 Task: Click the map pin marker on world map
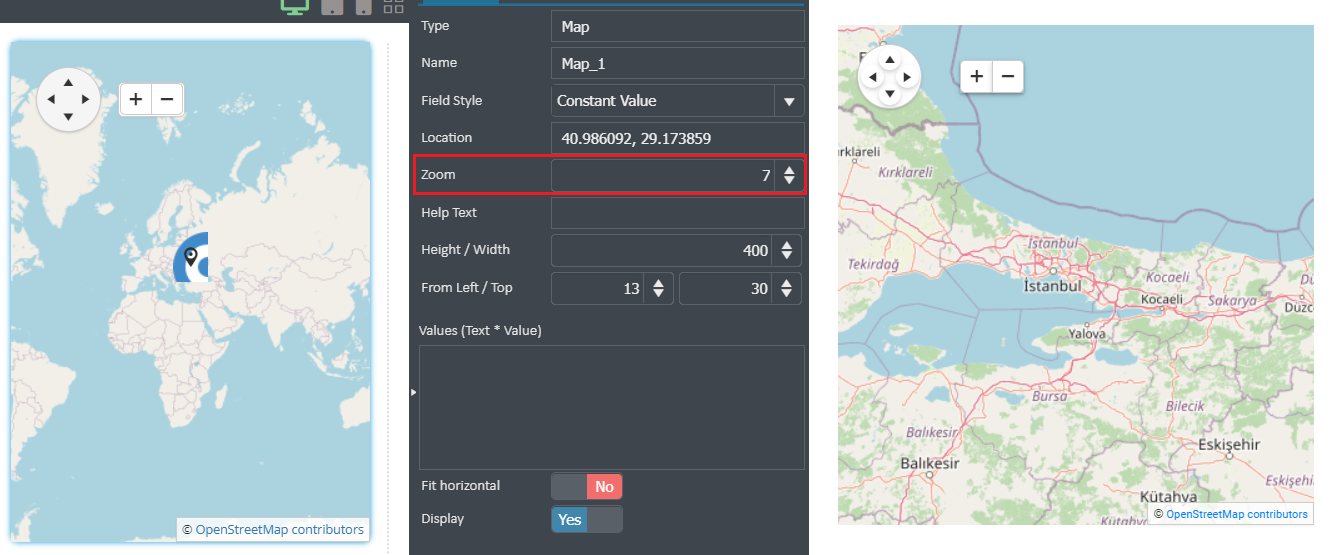coord(190,260)
